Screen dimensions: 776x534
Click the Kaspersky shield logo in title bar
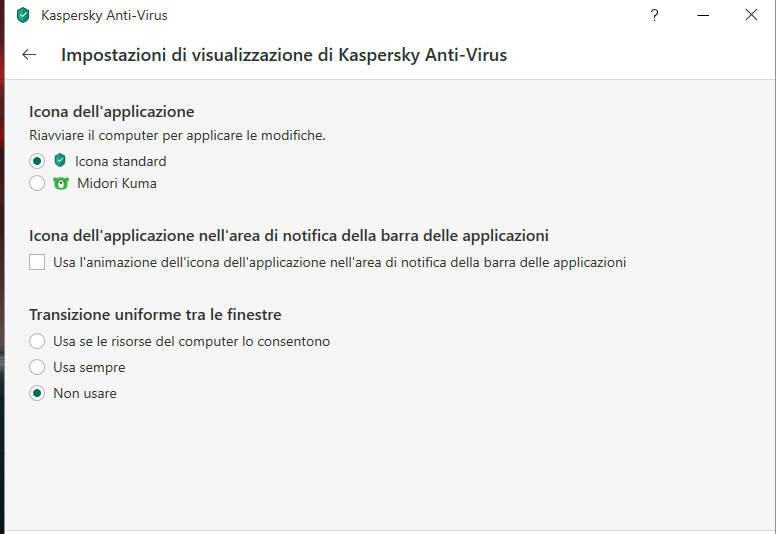coord(23,15)
